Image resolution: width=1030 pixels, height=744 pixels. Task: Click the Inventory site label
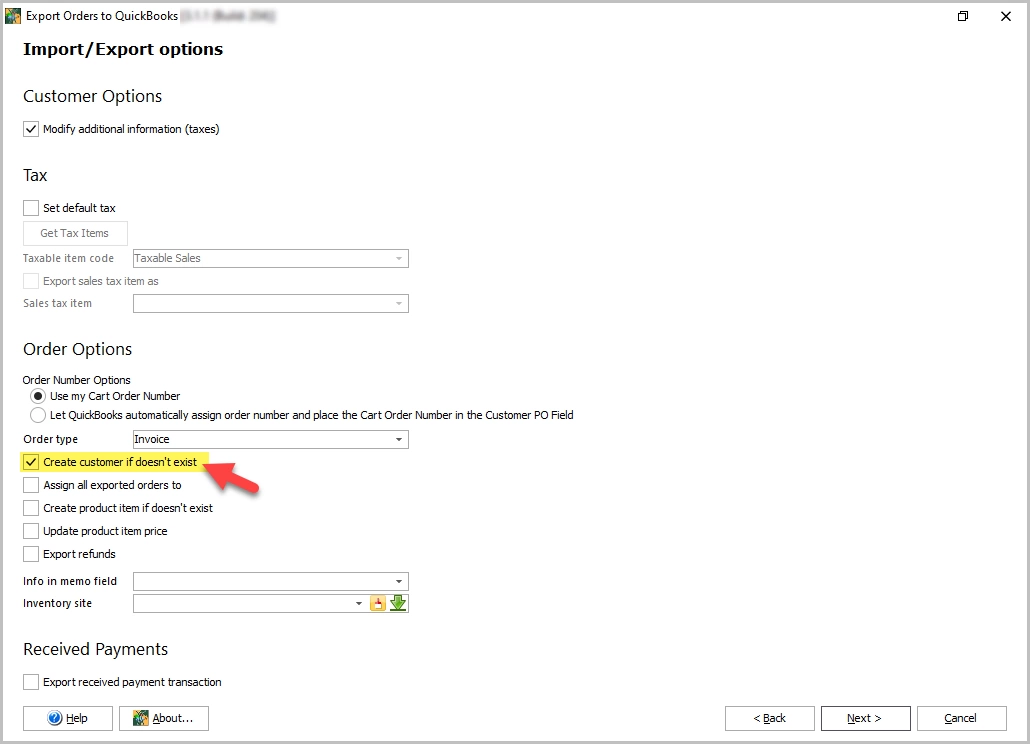click(x=58, y=603)
